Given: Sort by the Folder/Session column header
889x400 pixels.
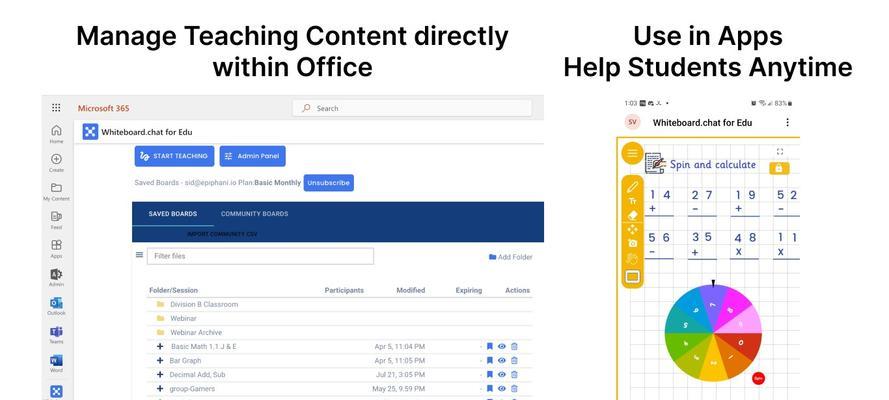Looking at the screenshot, I should tap(173, 290).
